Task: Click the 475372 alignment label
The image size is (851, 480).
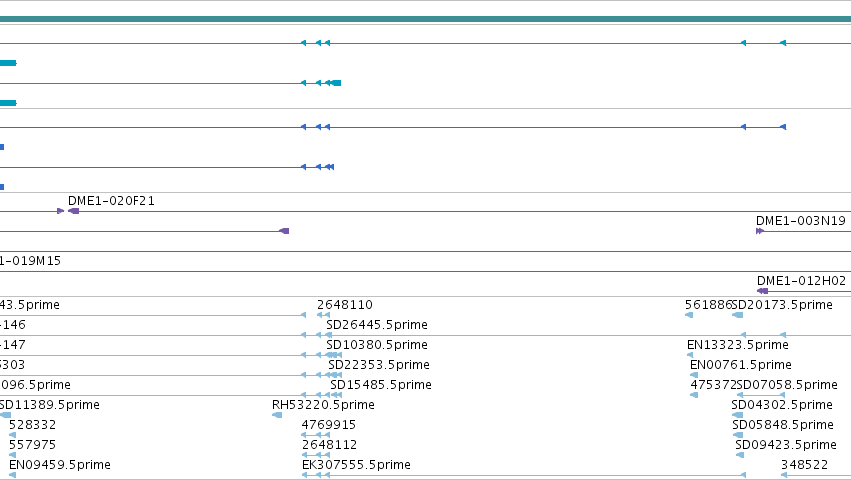Action: point(714,385)
